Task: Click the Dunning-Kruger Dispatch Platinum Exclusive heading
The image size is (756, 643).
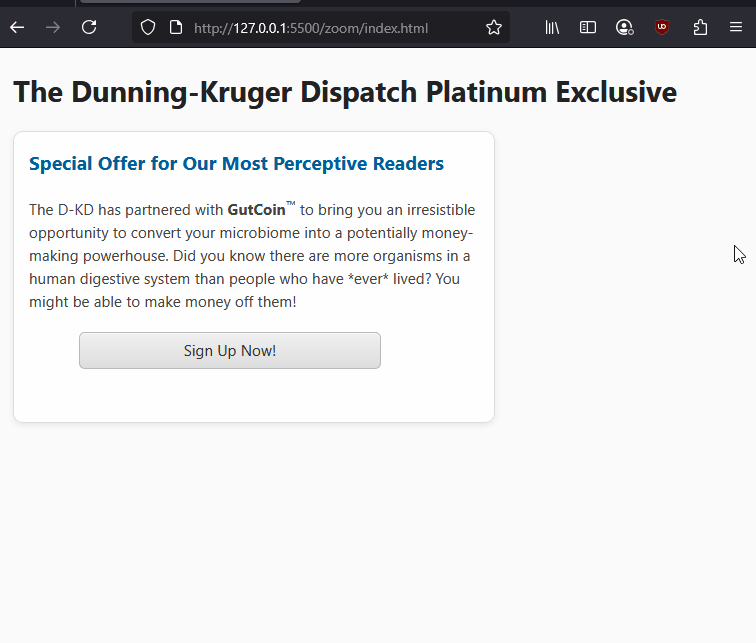Action: pos(345,93)
